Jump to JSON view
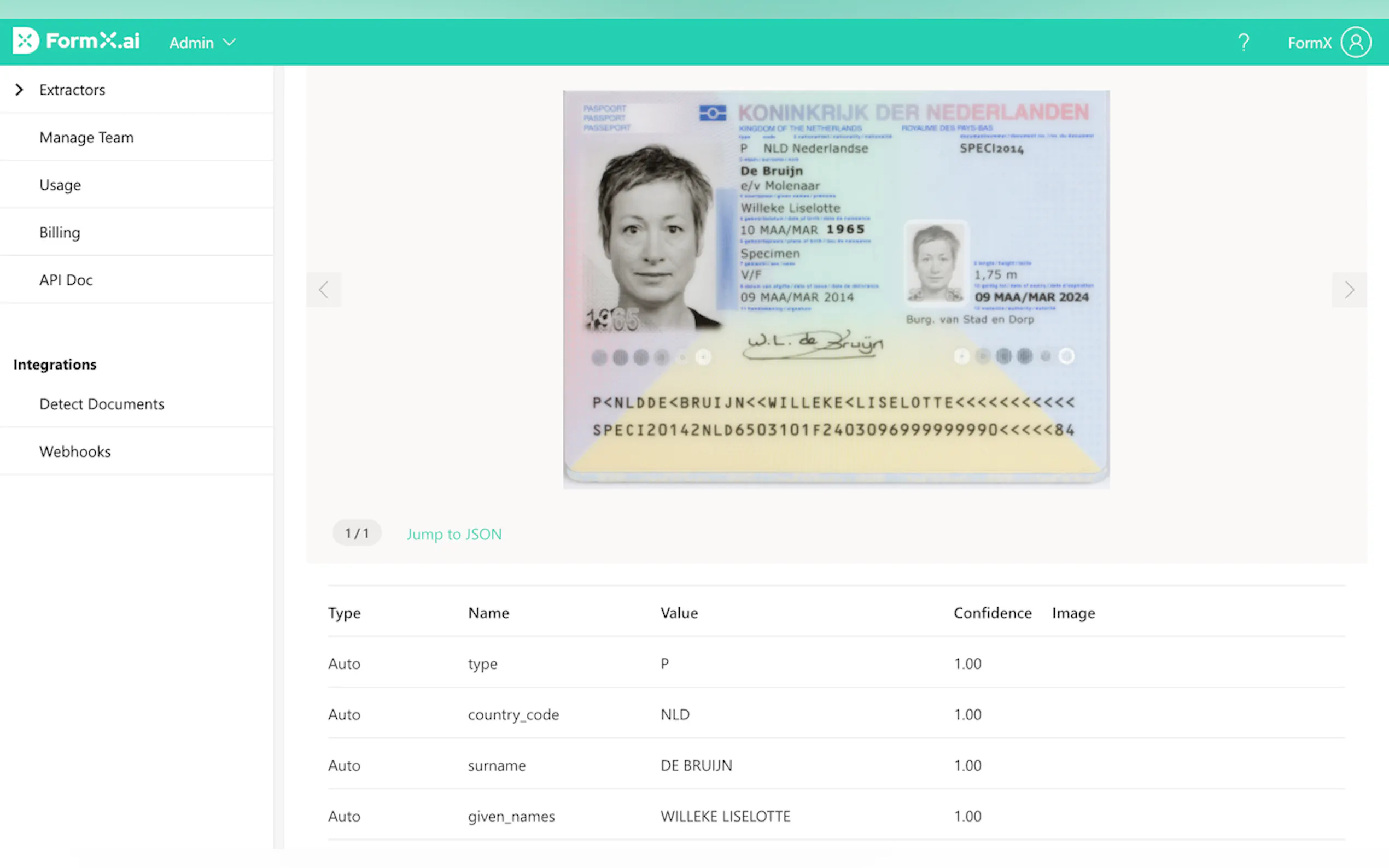The width and height of the screenshot is (1389, 868). pyautogui.click(x=454, y=534)
